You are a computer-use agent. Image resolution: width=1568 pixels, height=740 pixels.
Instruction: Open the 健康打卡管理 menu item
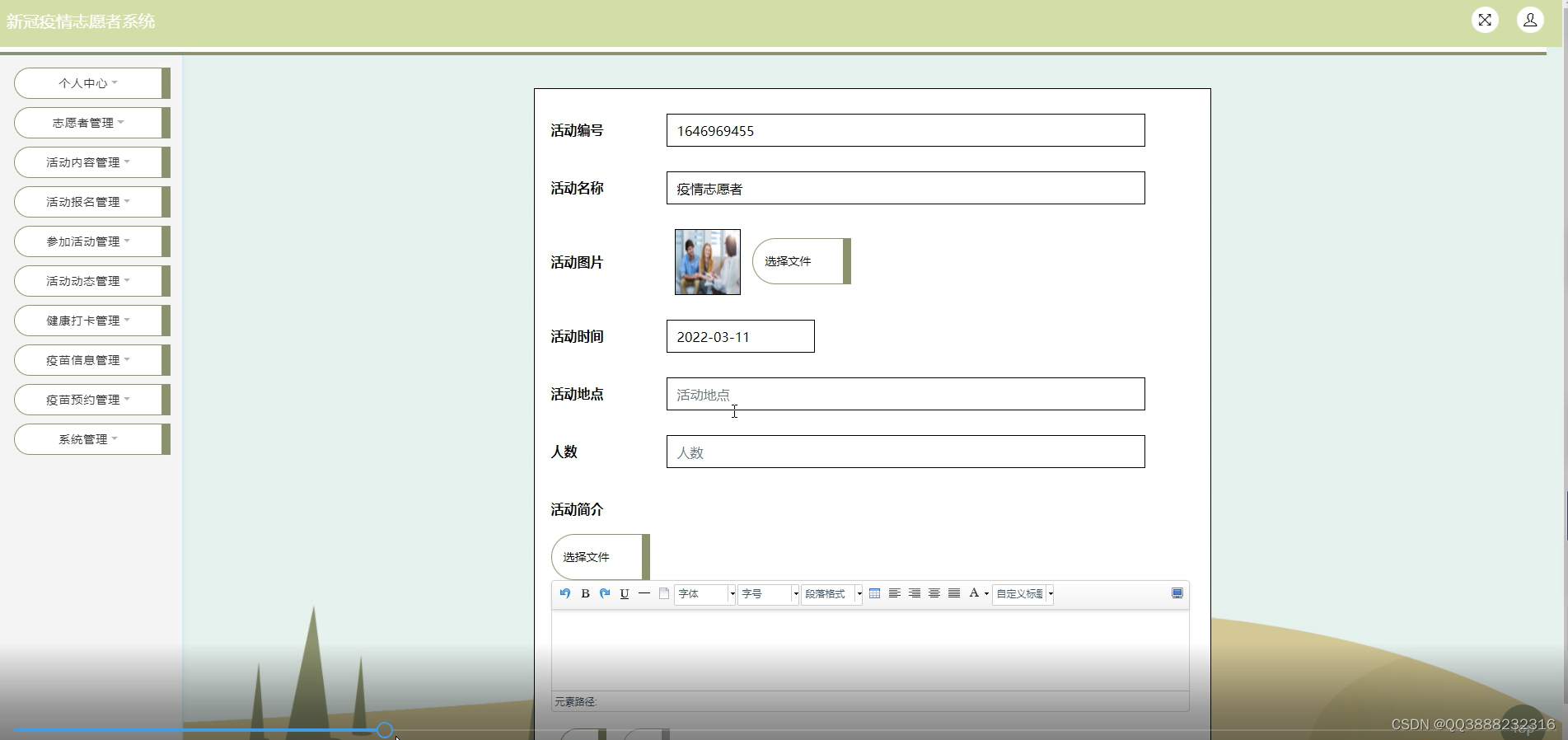tap(92, 321)
